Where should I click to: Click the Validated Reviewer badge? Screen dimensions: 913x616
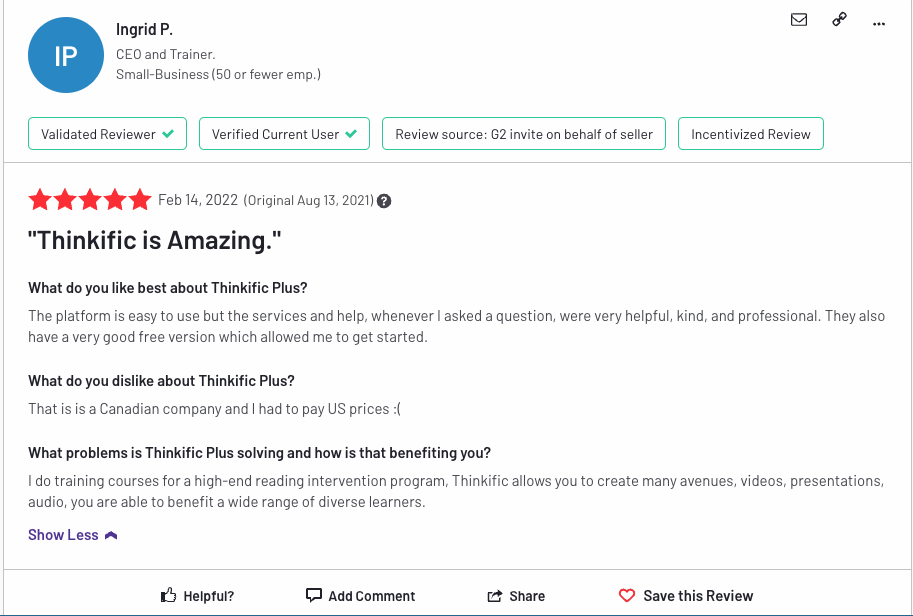pos(107,134)
